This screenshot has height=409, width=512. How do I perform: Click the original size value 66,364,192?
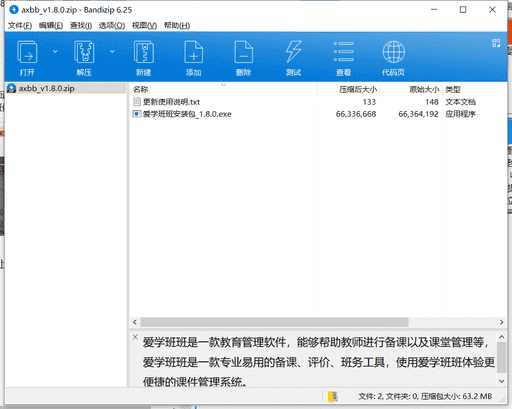418,114
